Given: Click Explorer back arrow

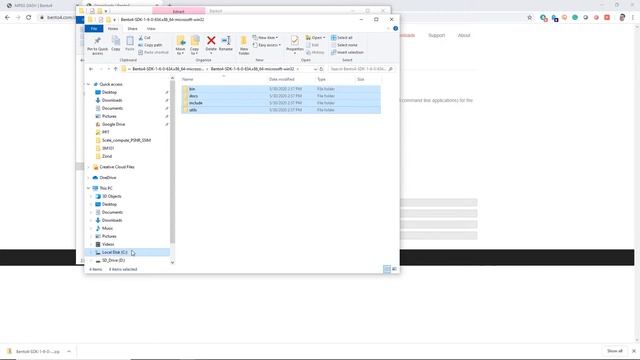Looking at the screenshot, I should (x=91, y=69).
